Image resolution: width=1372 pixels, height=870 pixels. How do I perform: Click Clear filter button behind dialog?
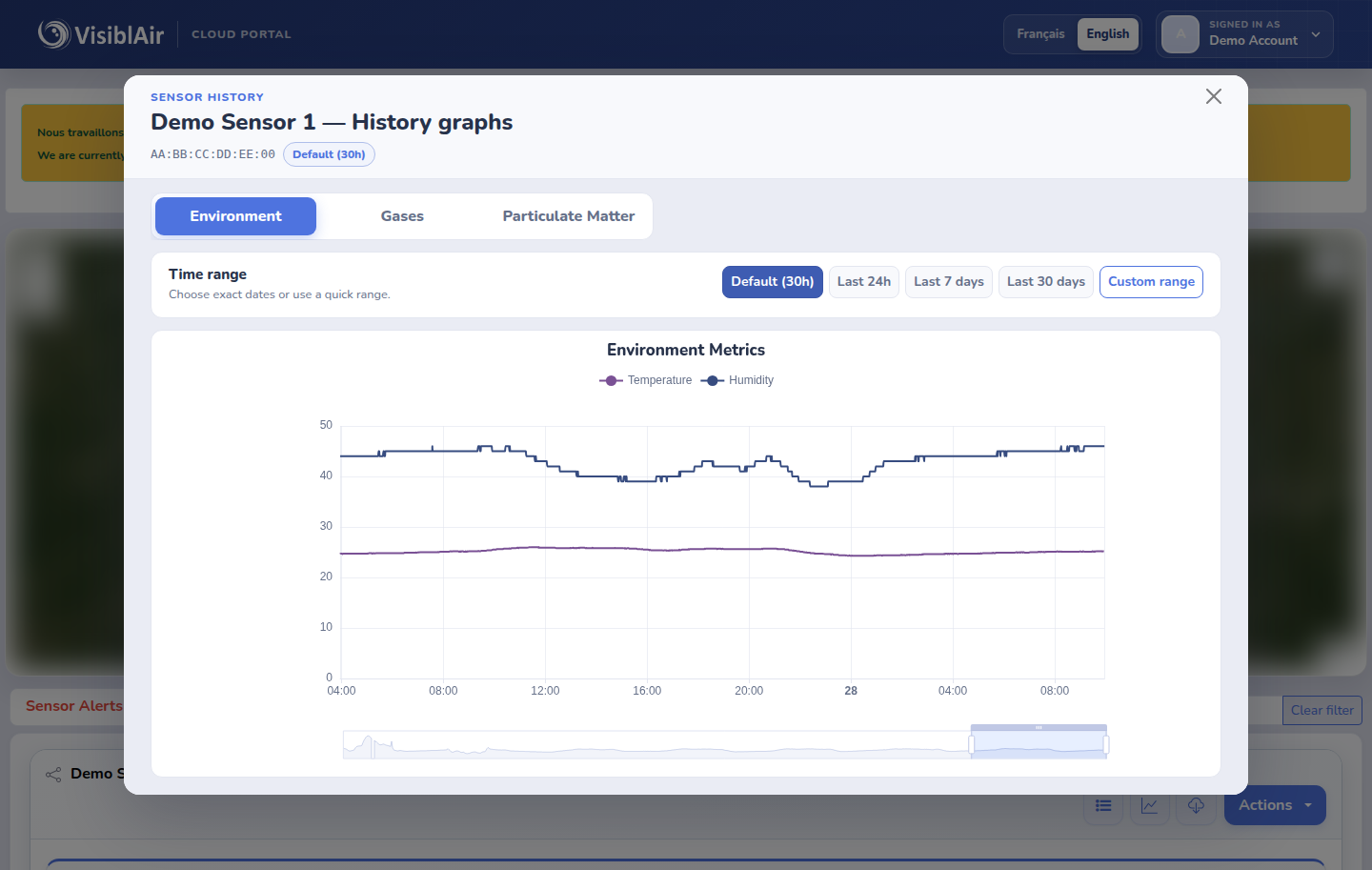tap(1322, 710)
